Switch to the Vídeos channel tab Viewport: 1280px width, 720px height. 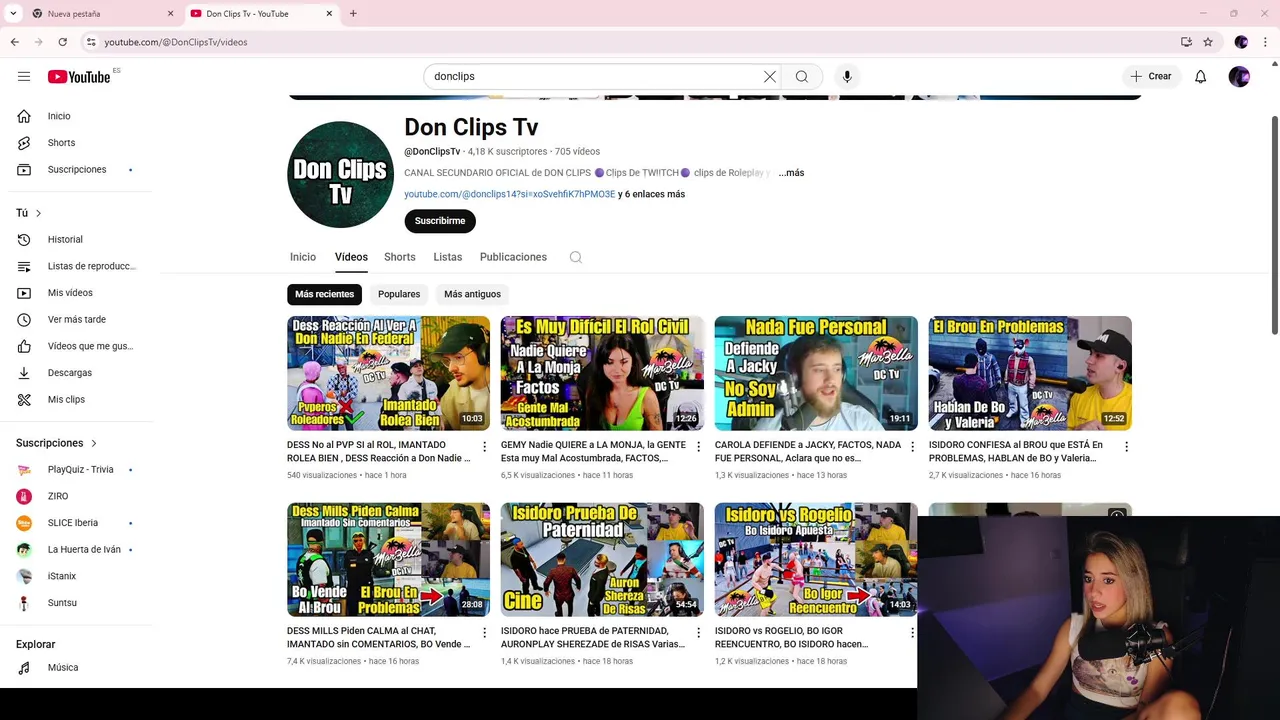click(x=351, y=257)
